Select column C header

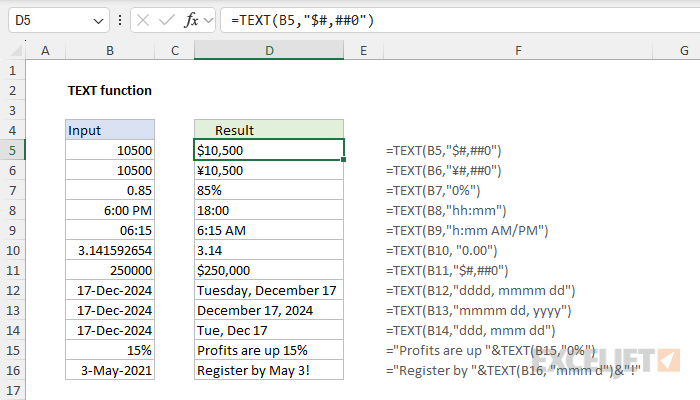point(175,50)
